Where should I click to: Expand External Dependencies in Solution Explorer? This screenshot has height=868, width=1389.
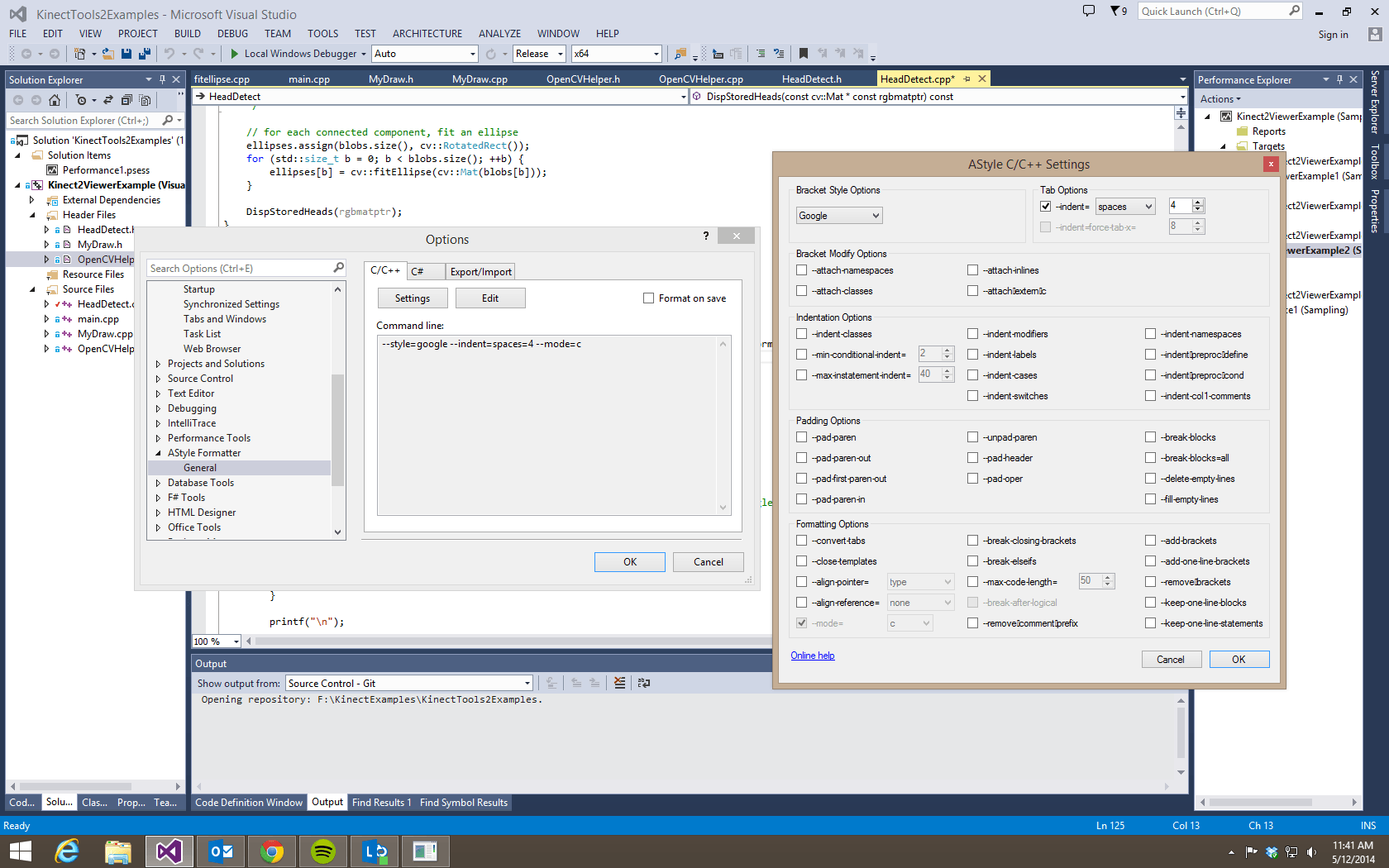(x=32, y=200)
